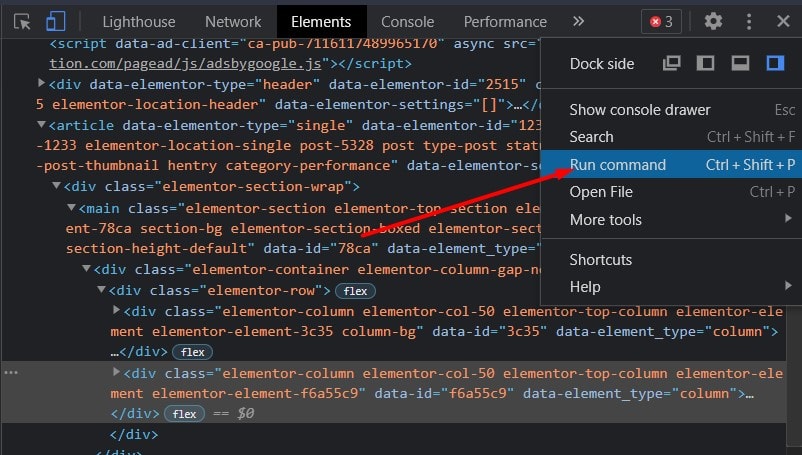Expand the header div data-elementor-id 2515

click(x=41, y=83)
